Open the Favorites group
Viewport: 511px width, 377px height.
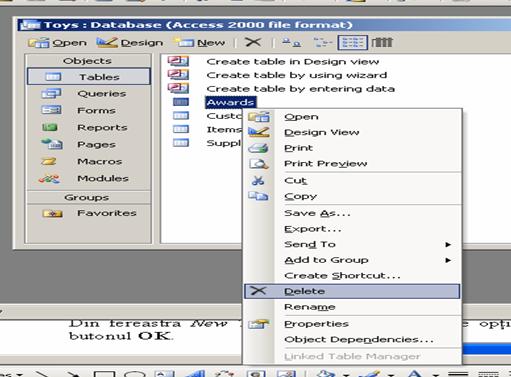[89, 213]
